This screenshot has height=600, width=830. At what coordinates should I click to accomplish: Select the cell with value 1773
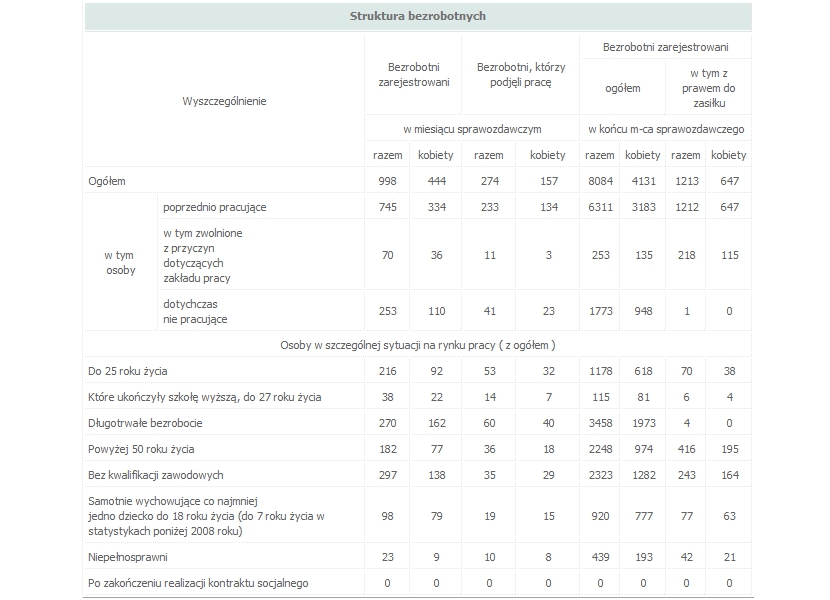599,311
